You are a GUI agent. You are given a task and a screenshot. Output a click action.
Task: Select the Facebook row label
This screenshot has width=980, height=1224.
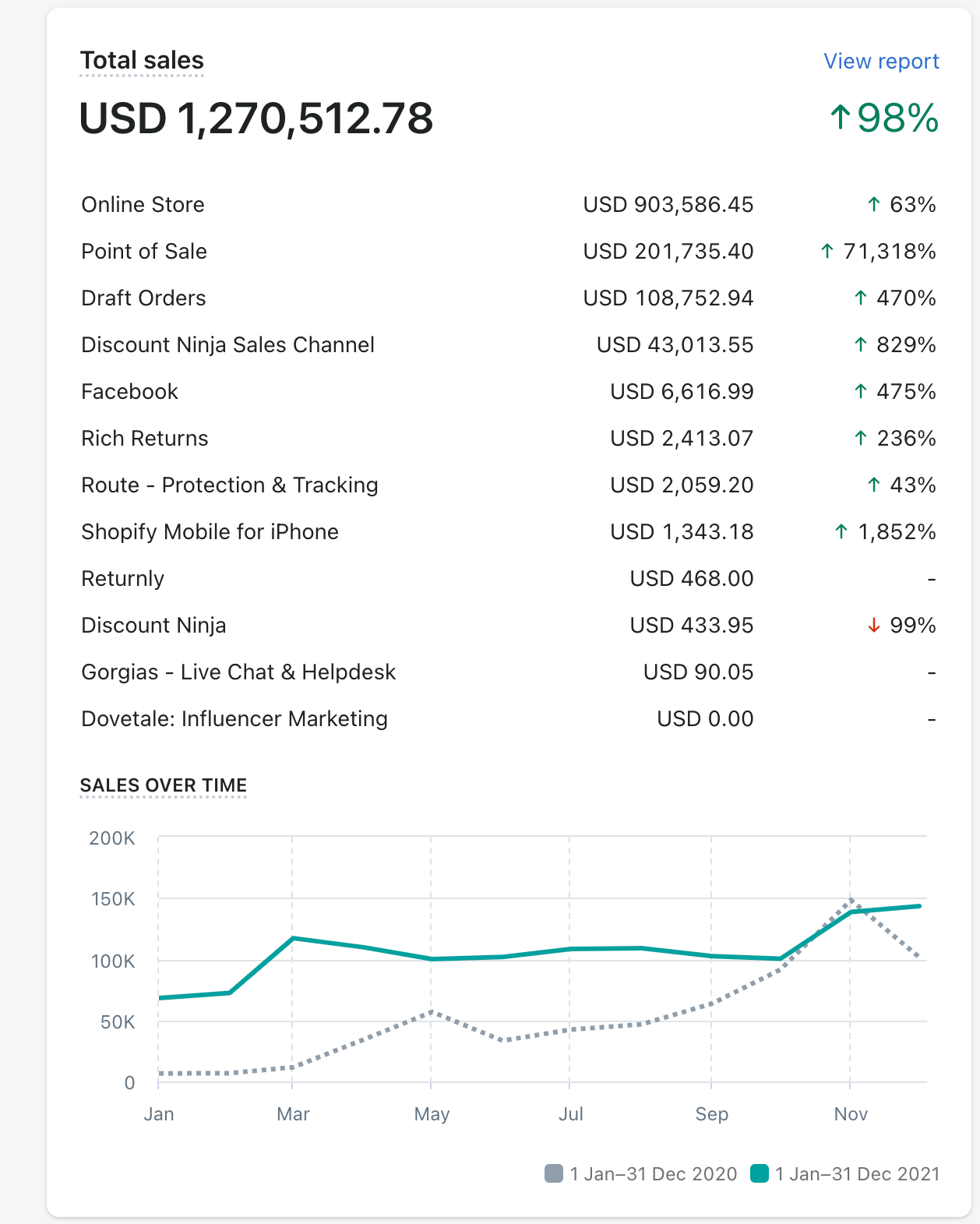click(x=130, y=392)
